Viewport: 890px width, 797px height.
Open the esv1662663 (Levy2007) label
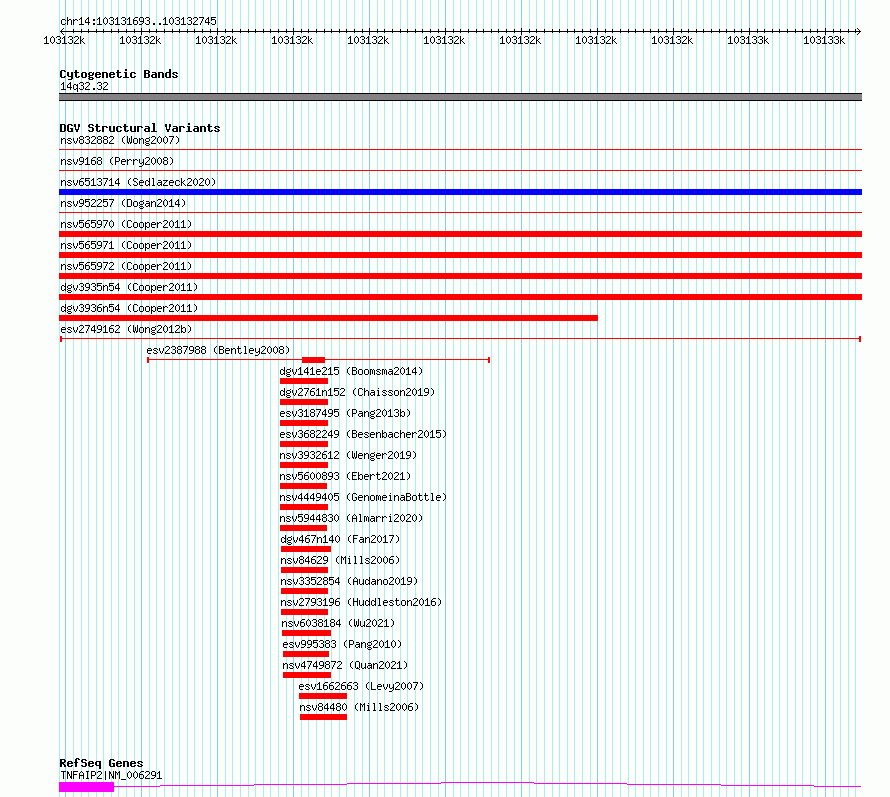(x=361, y=686)
